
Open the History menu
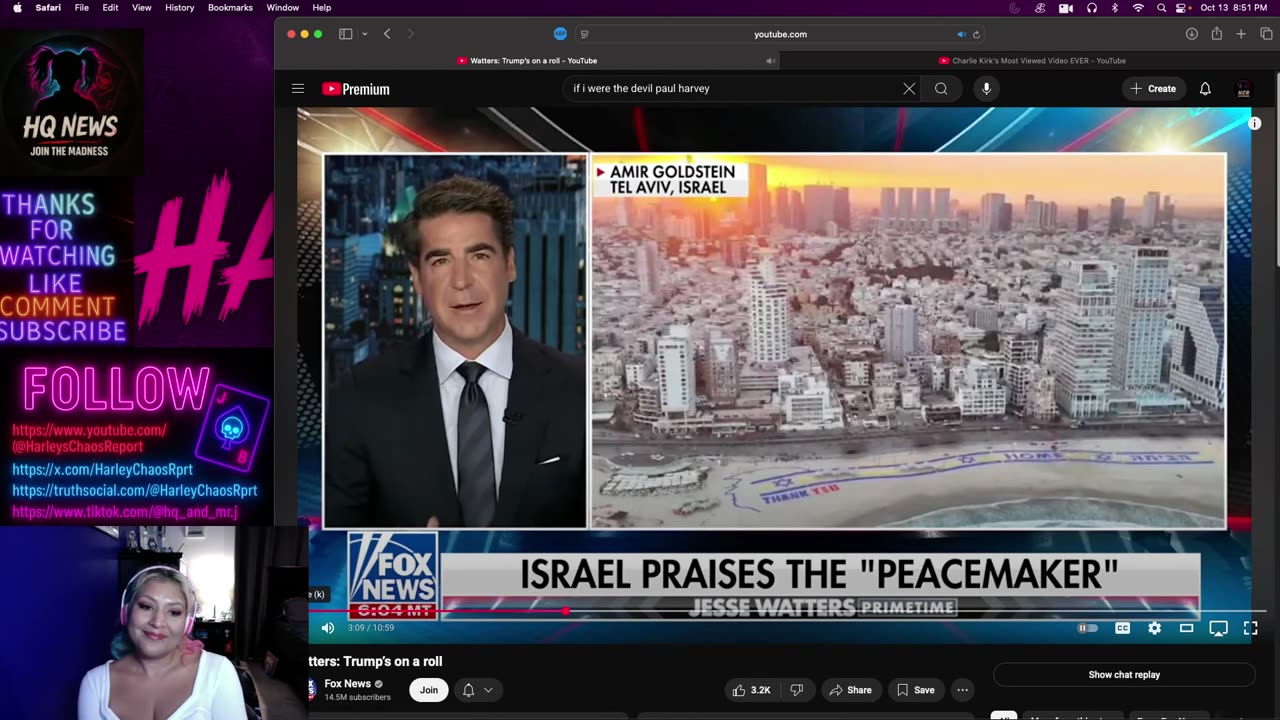[180, 8]
